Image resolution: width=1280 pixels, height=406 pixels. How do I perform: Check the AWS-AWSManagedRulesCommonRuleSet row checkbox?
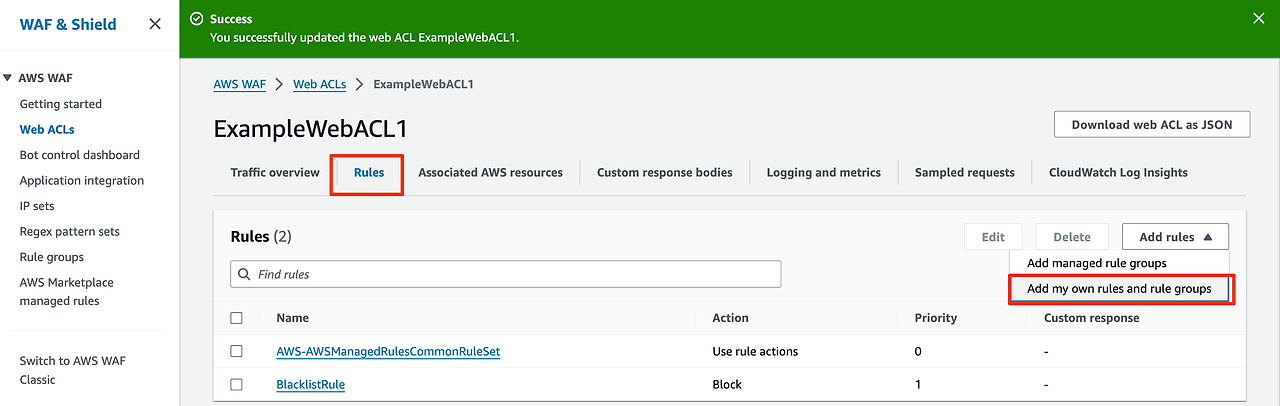pos(237,352)
